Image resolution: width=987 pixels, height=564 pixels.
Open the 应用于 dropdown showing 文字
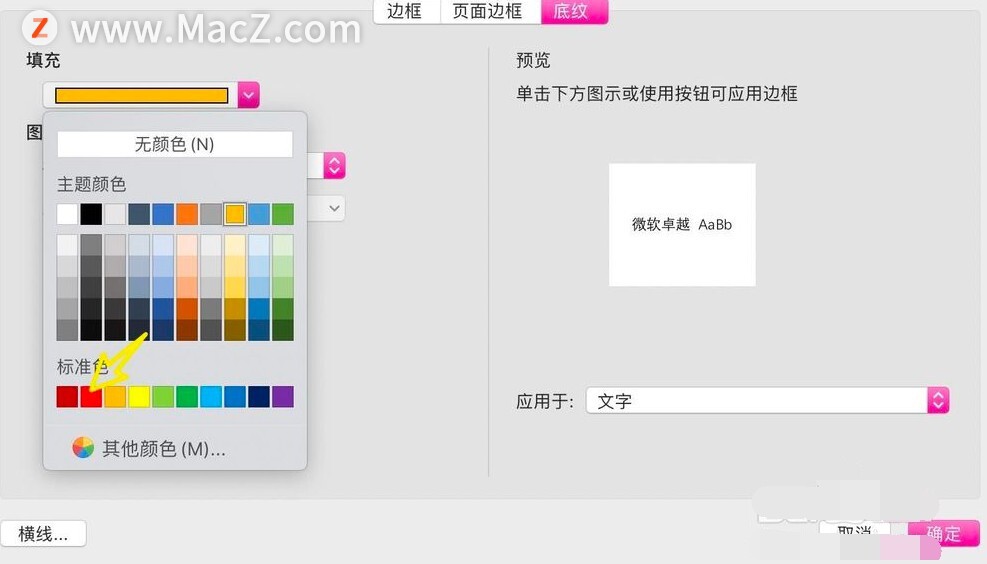[767, 400]
